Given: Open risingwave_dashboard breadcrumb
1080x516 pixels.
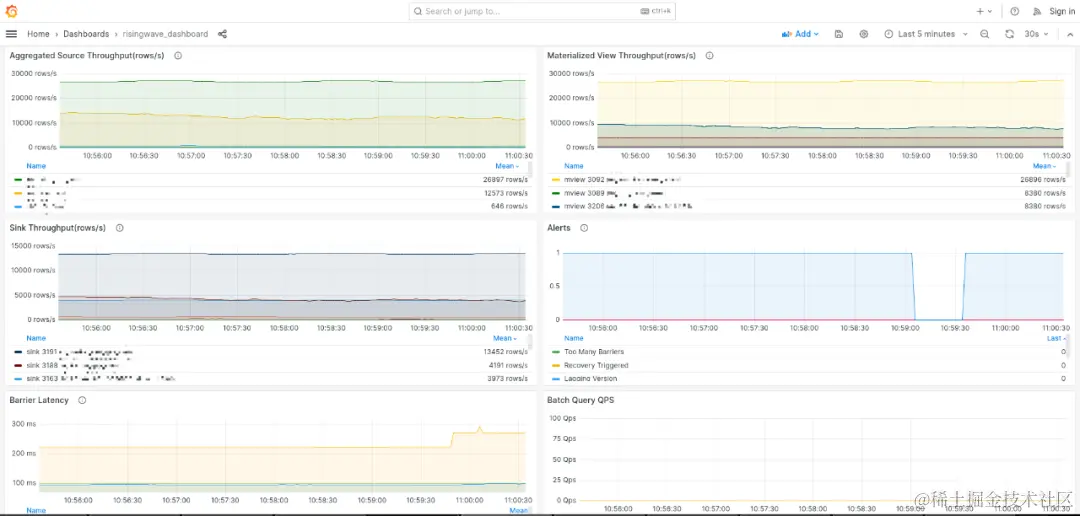Looking at the screenshot, I should [165, 34].
